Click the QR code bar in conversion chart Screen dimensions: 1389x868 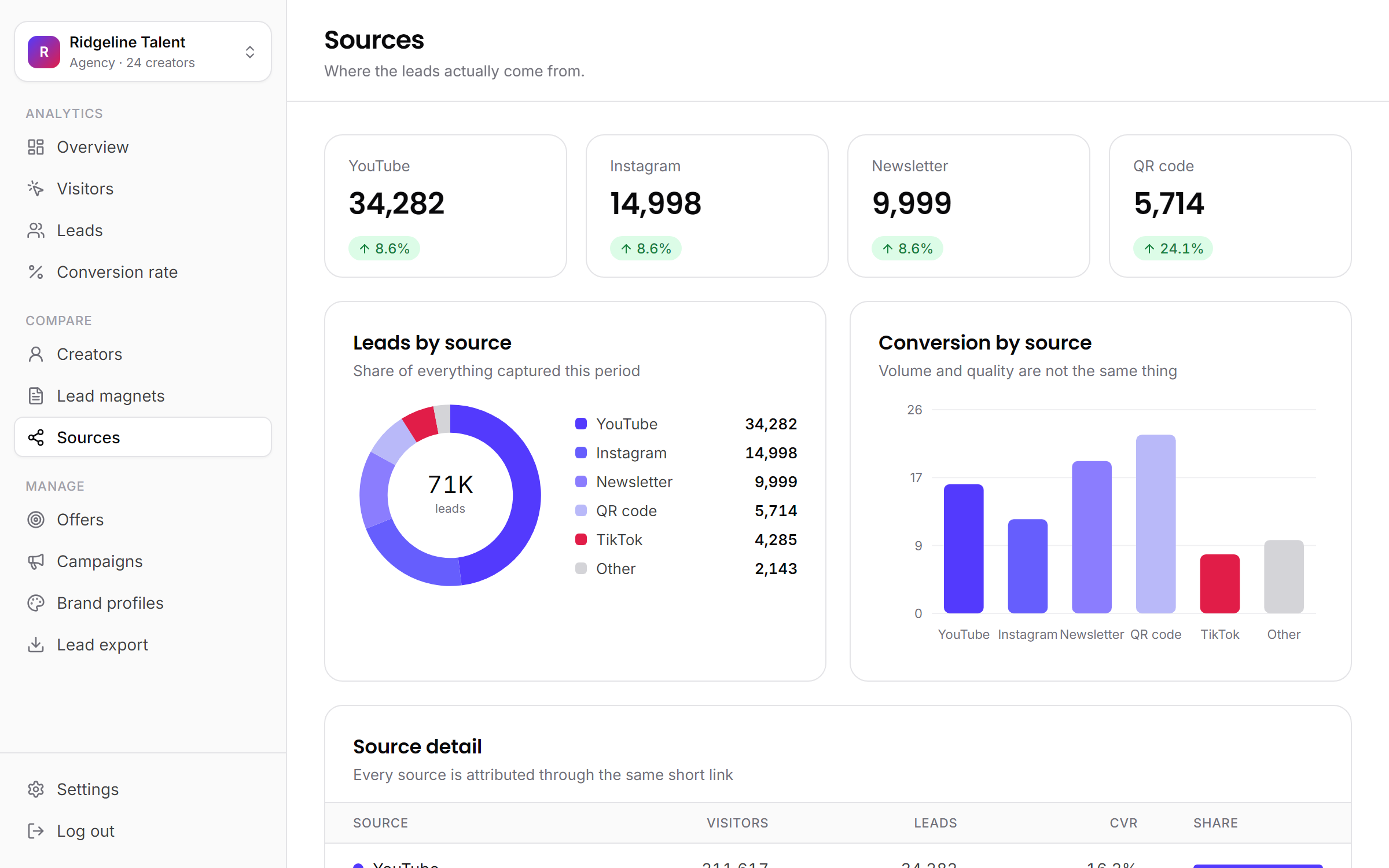(x=1156, y=524)
